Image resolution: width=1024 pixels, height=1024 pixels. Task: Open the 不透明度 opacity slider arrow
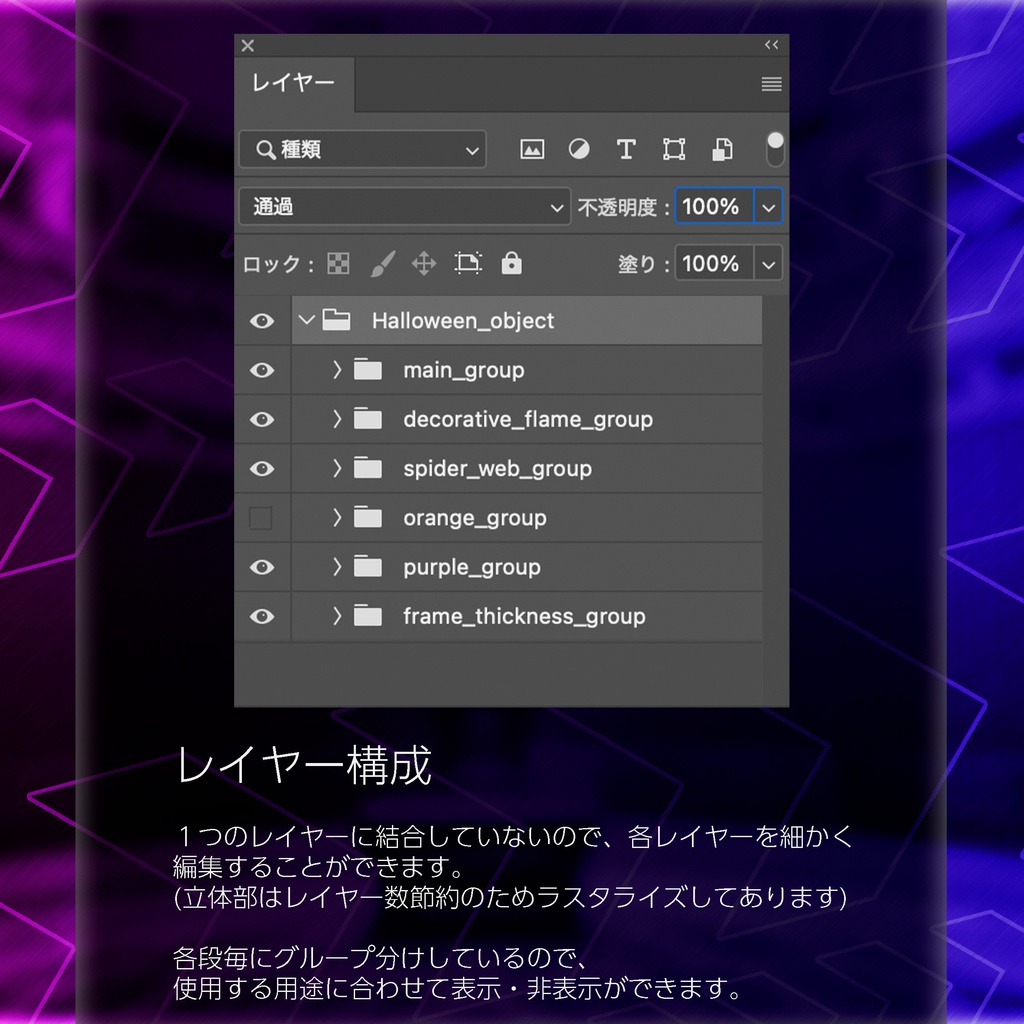tap(769, 207)
